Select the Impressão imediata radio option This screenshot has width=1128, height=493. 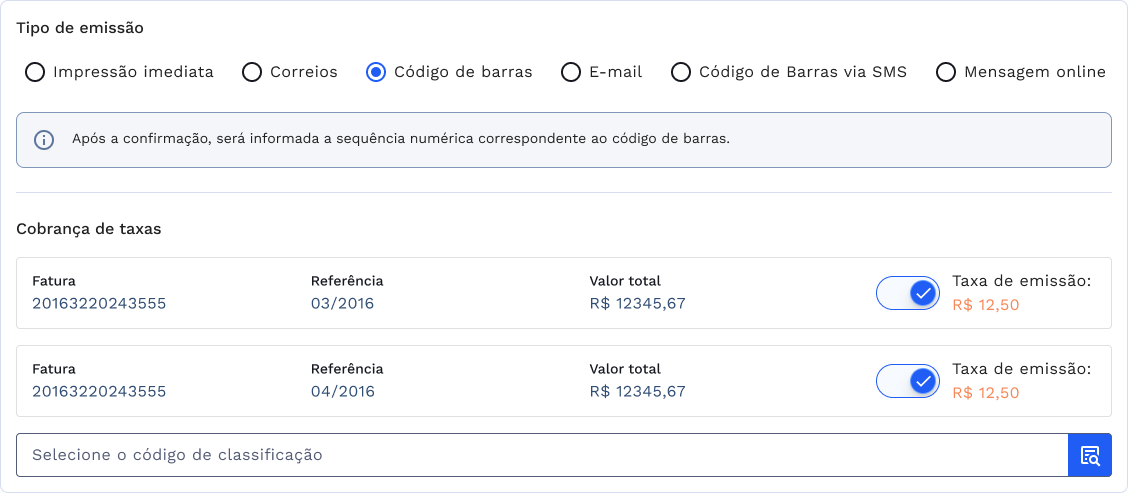(35, 72)
